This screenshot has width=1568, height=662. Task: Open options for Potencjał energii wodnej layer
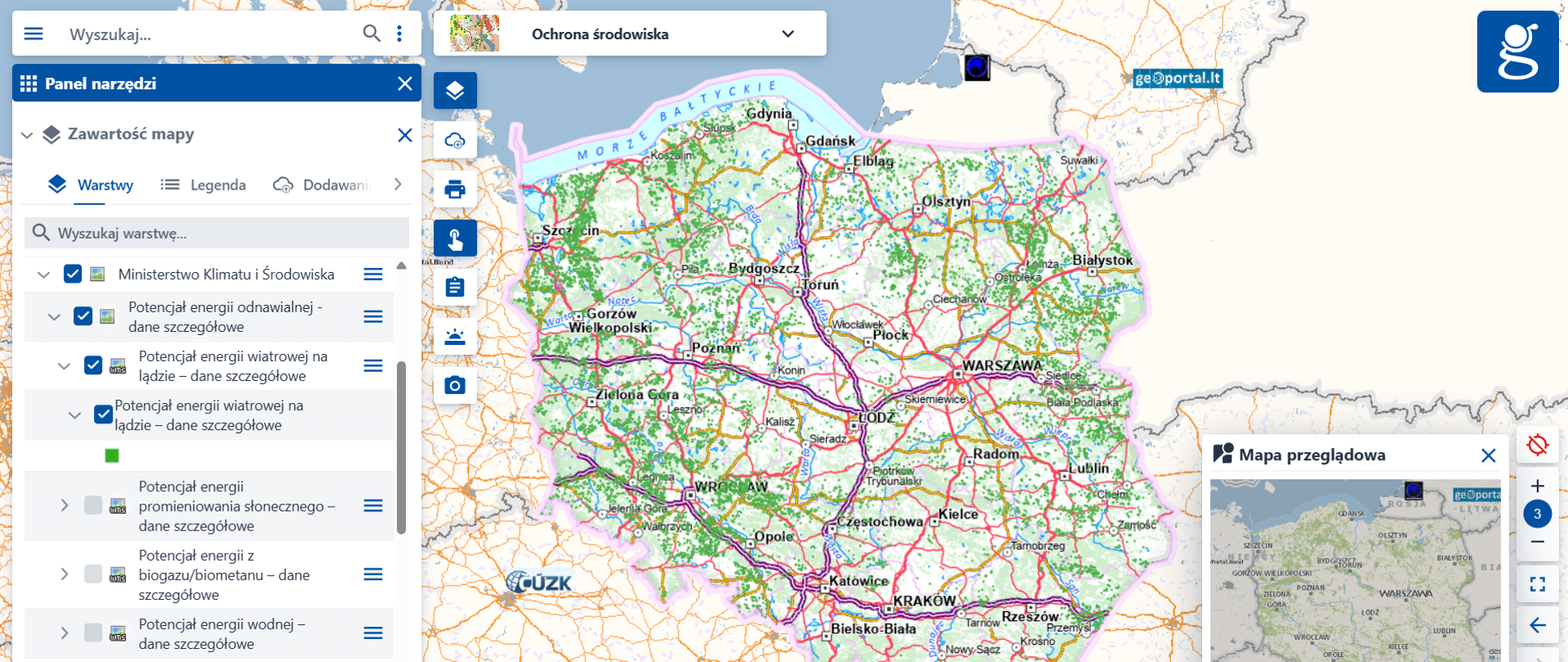tap(373, 633)
